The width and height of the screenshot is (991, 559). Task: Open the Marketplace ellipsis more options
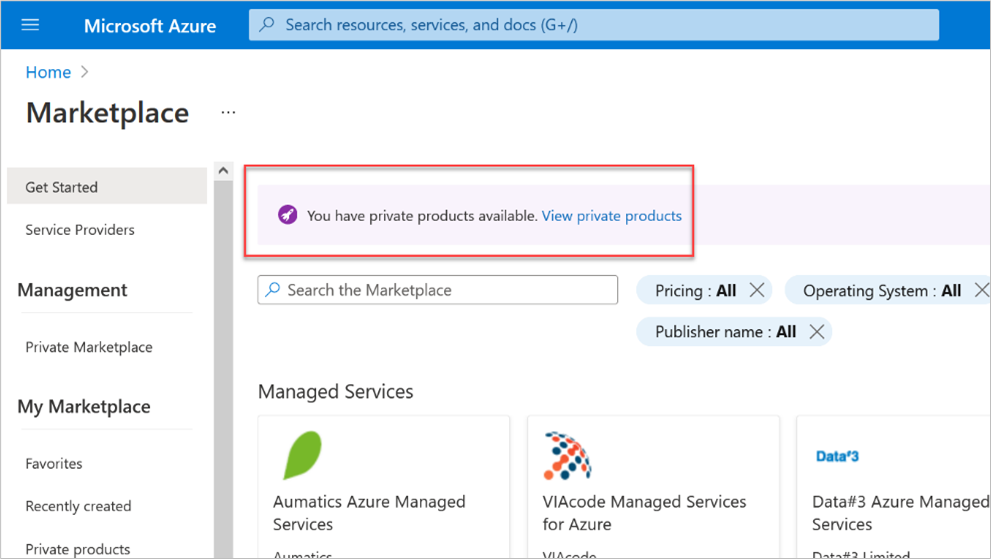[228, 113]
